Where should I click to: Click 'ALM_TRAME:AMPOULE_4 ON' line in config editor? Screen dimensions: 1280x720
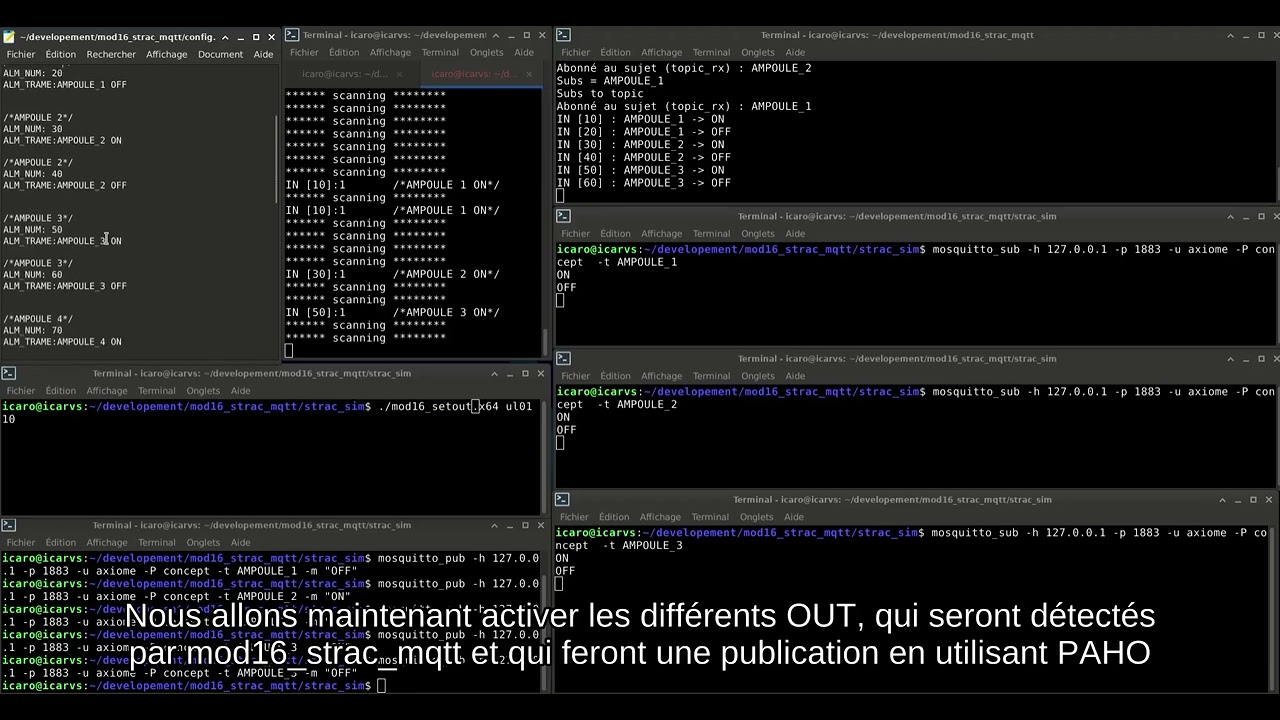point(62,342)
